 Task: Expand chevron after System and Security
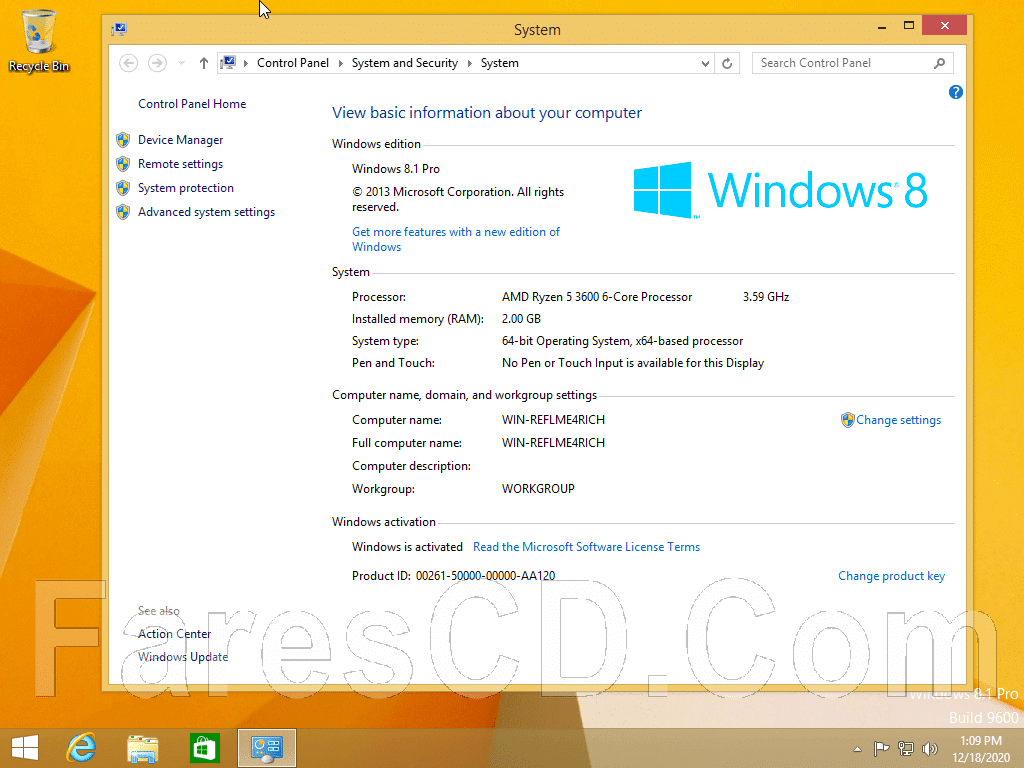470,63
